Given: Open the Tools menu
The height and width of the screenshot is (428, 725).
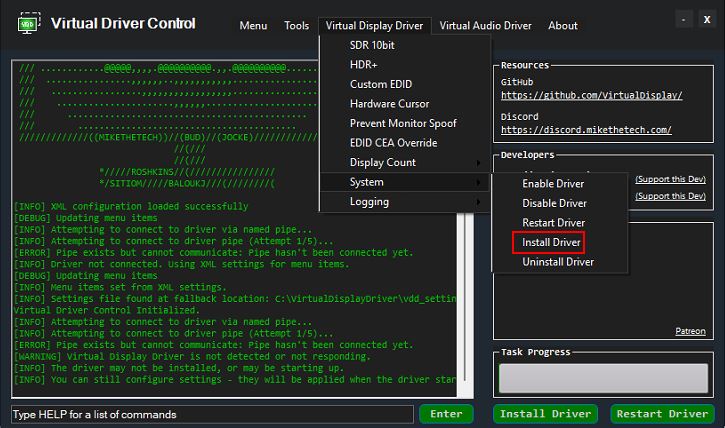Looking at the screenshot, I should pyautogui.click(x=296, y=26).
